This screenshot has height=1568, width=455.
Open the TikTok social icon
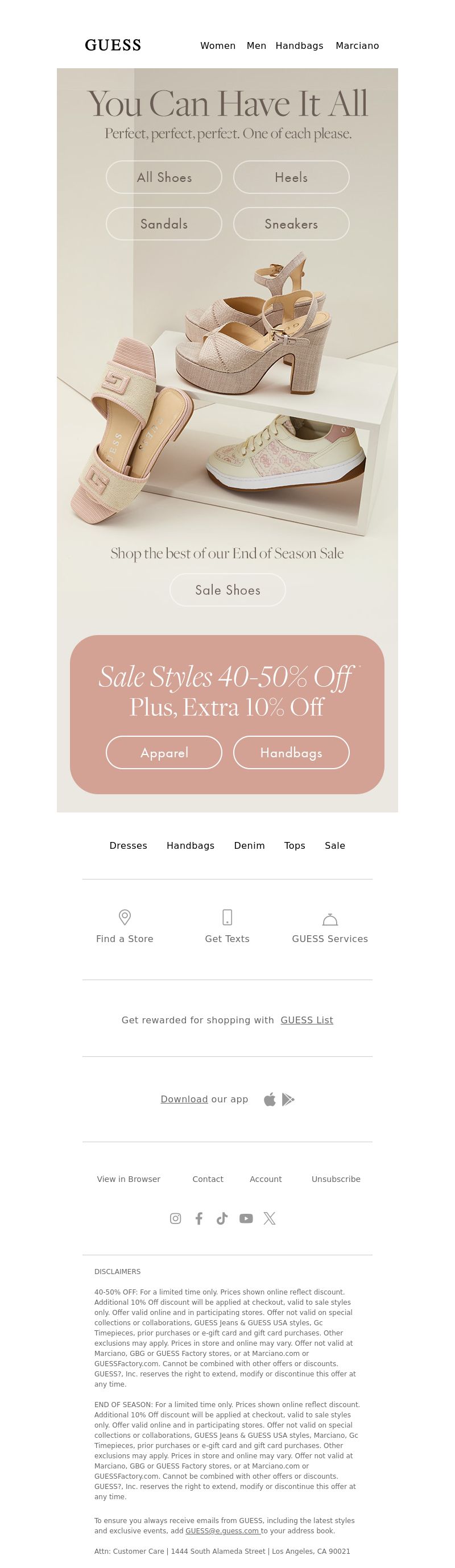(x=222, y=1218)
